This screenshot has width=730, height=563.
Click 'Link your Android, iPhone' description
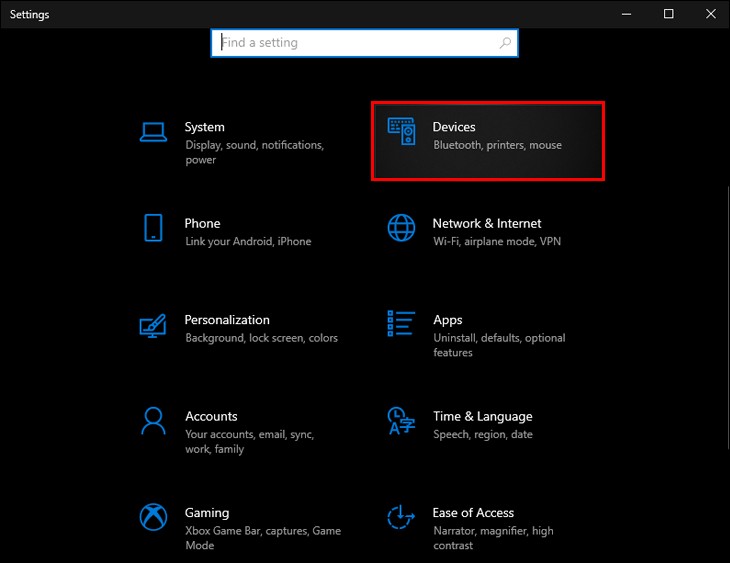248,242
